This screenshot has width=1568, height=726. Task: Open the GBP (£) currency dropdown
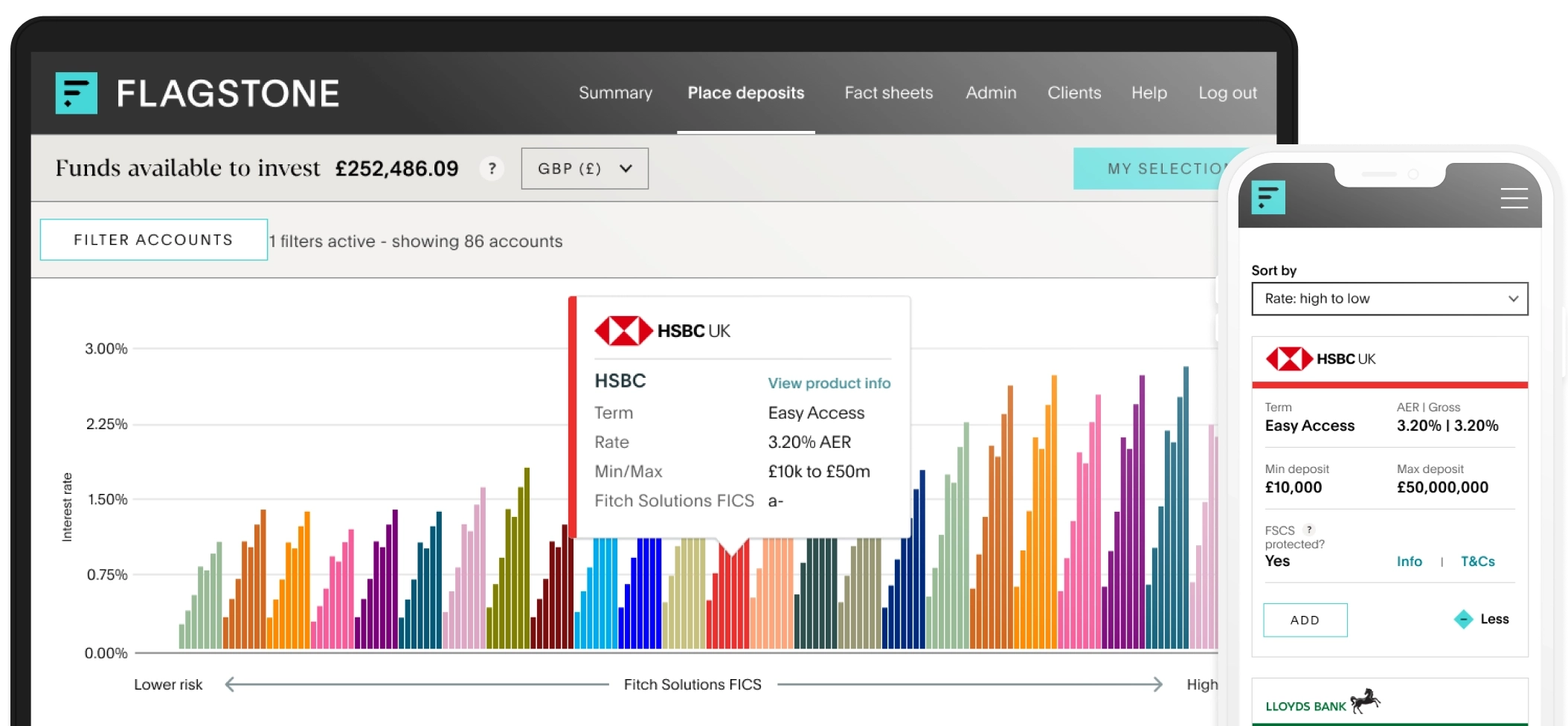pos(585,169)
